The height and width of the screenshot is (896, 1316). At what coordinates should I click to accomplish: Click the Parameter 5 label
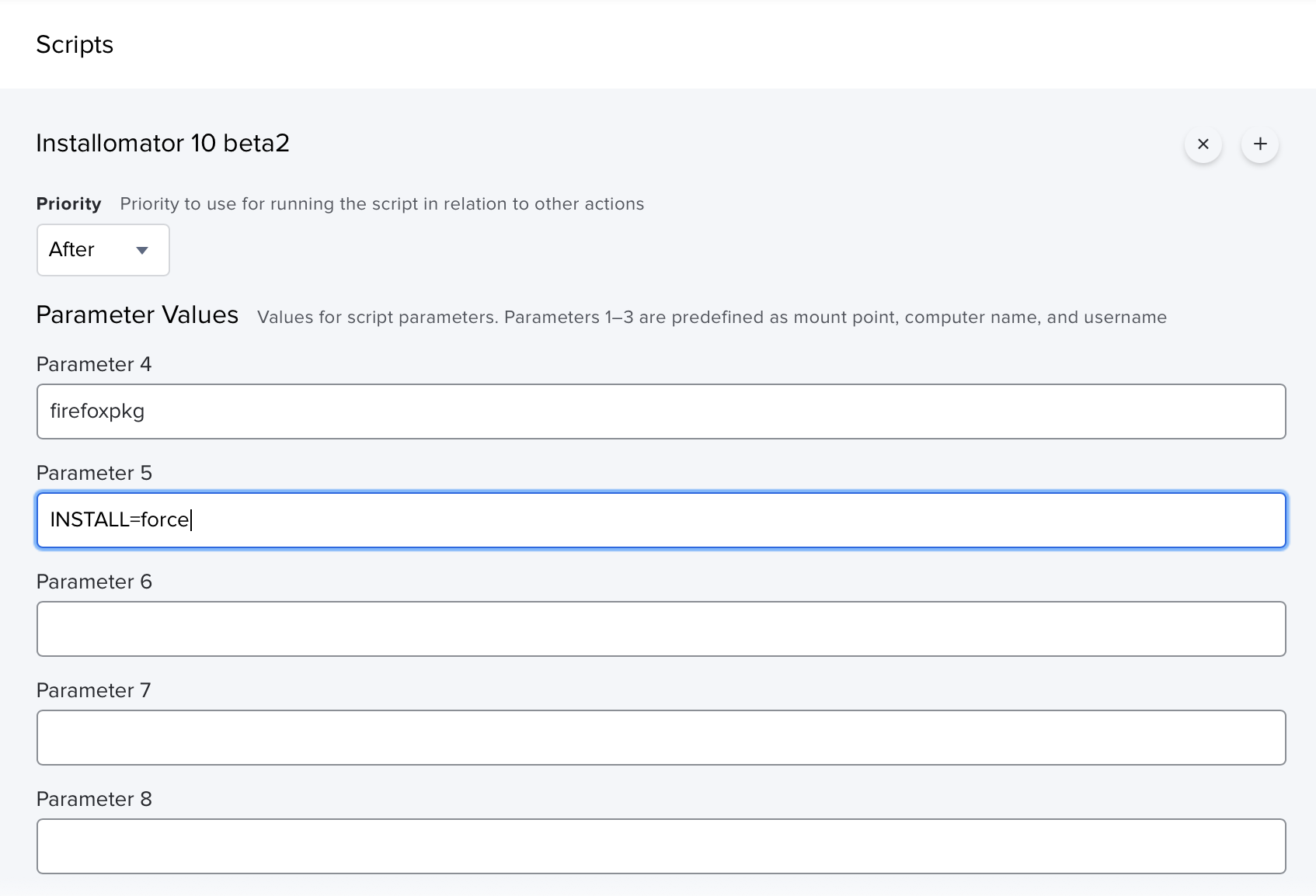click(93, 474)
